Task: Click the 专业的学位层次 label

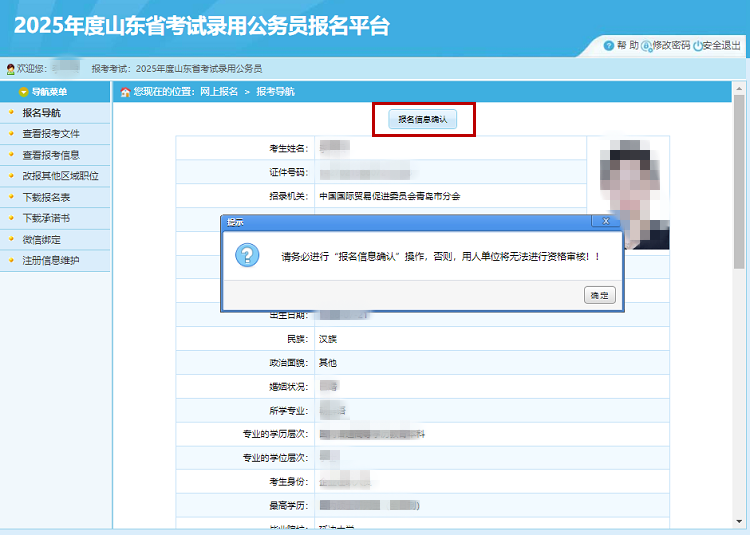Action: point(276,458)
